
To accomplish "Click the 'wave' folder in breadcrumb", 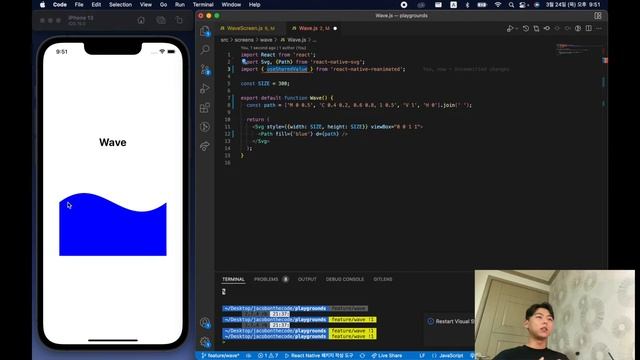I will (x=266, y=40).
